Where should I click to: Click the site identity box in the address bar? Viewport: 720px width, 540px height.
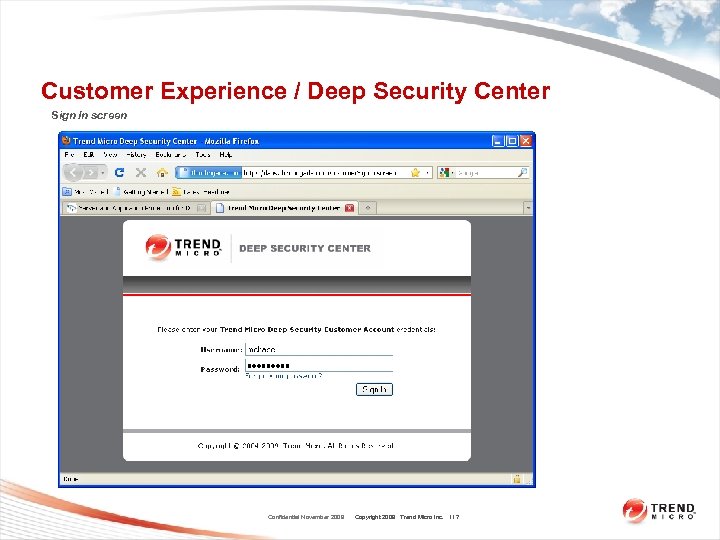[209, 173]
